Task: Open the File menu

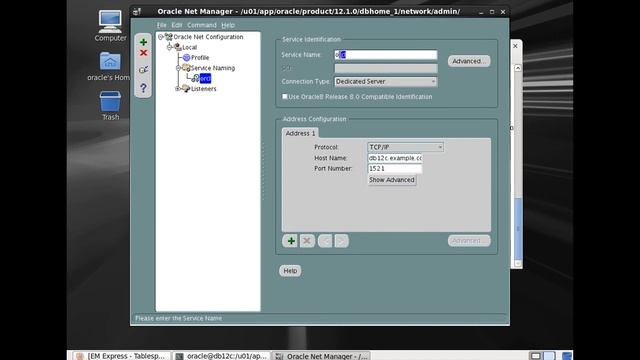Action: click(x=162, y=25)
